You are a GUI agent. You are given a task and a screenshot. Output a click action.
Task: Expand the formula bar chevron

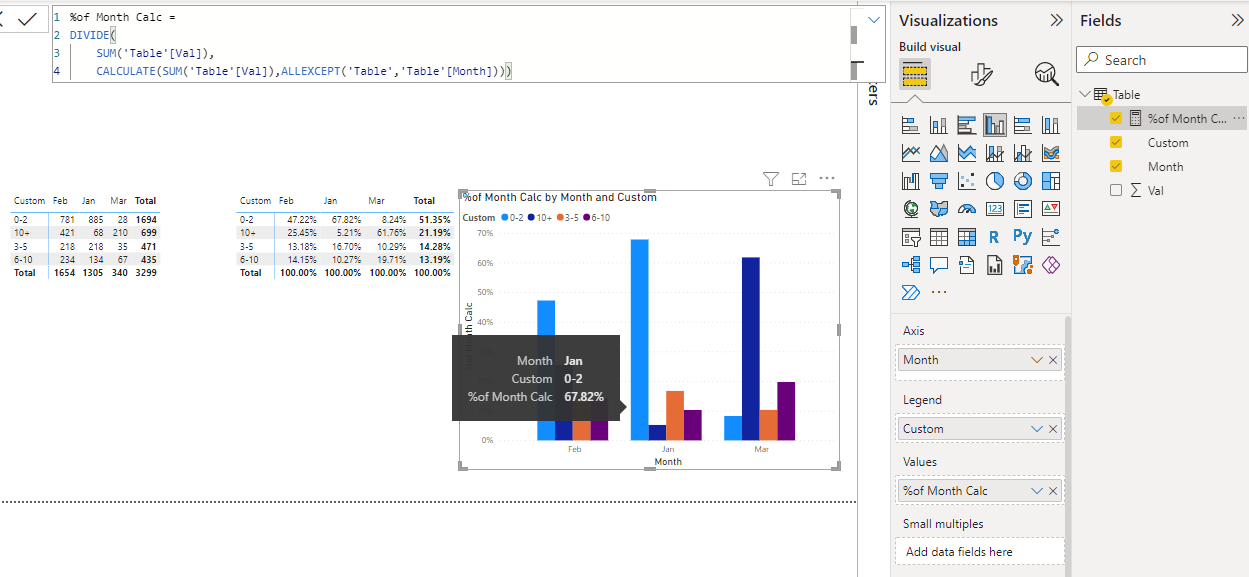(x=875, y=19)
